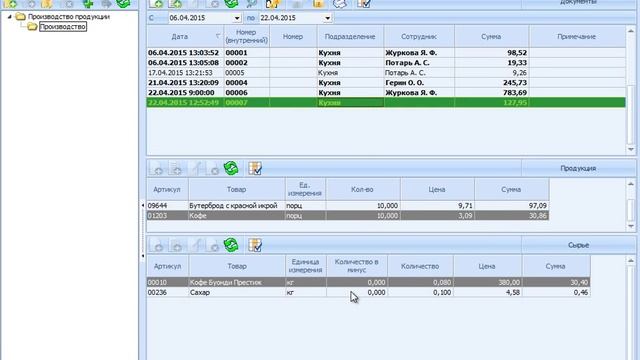
Task: Sort Сырье by Единица измерения header
Action: [306, 266]
